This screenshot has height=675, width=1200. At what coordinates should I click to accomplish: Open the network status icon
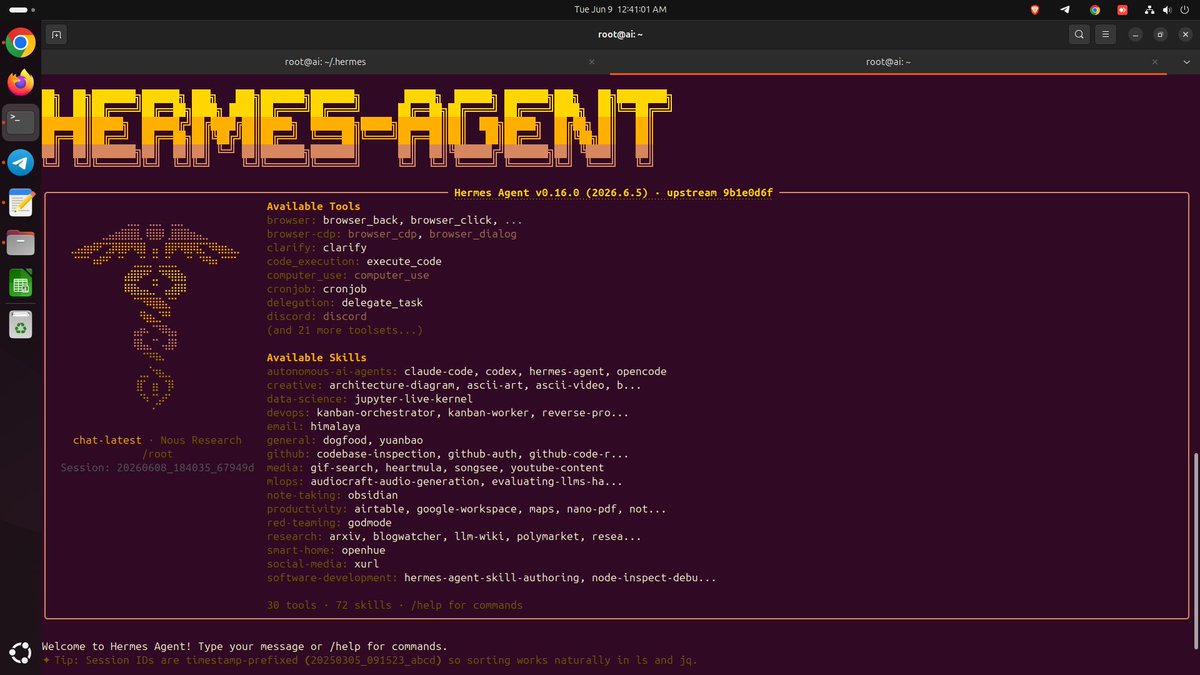(1151, 9)
